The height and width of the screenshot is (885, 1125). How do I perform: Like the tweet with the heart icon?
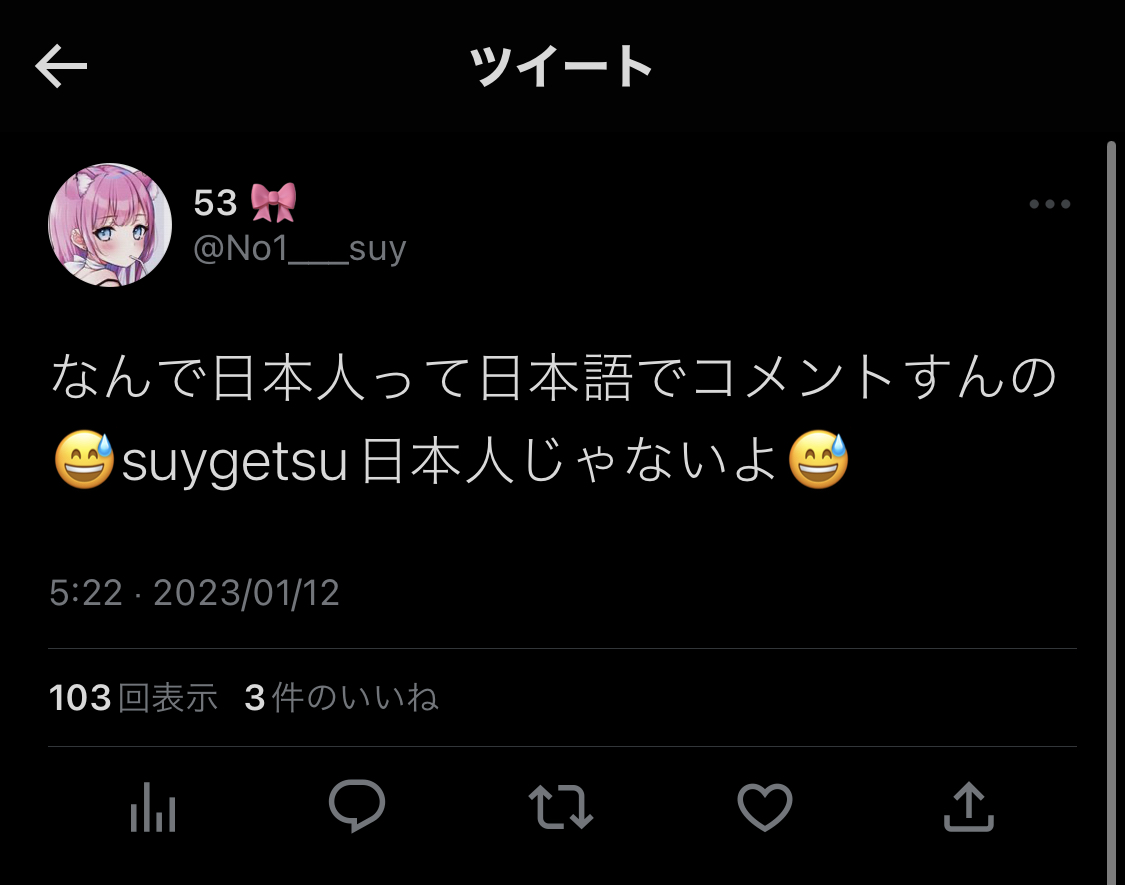(765, 807)
